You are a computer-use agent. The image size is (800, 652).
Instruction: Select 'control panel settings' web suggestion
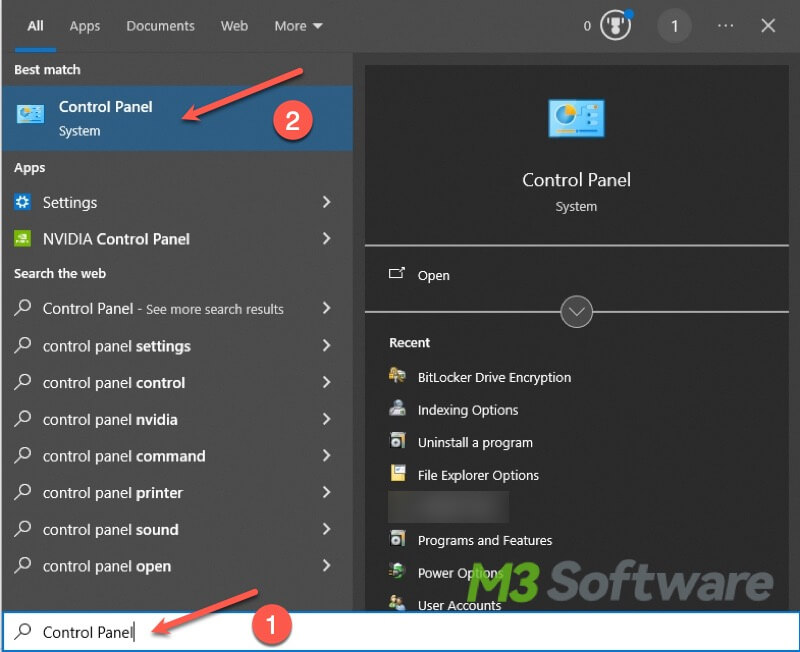pyautogui.click(x=177, y=346)
